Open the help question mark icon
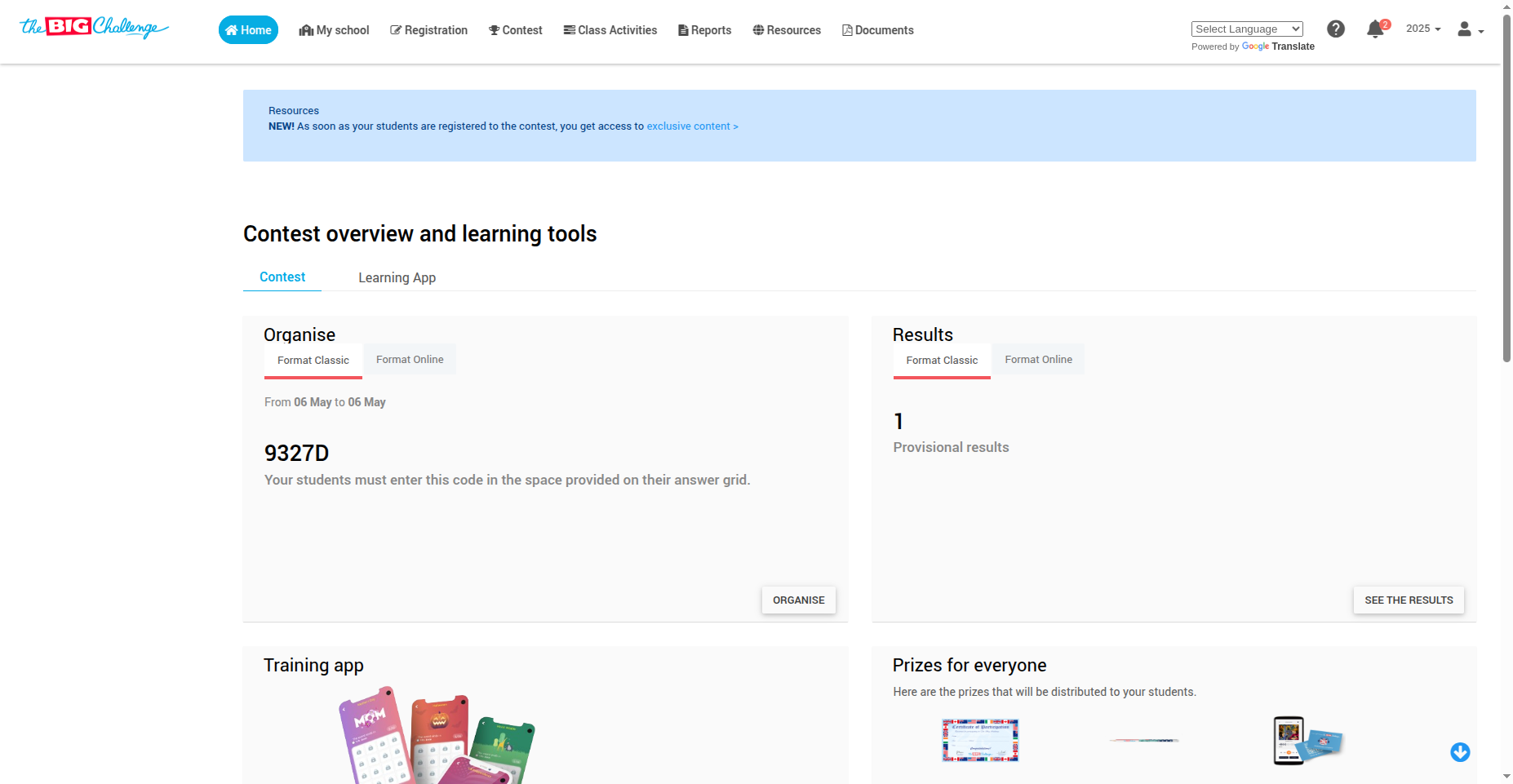 coord(1336,29)
